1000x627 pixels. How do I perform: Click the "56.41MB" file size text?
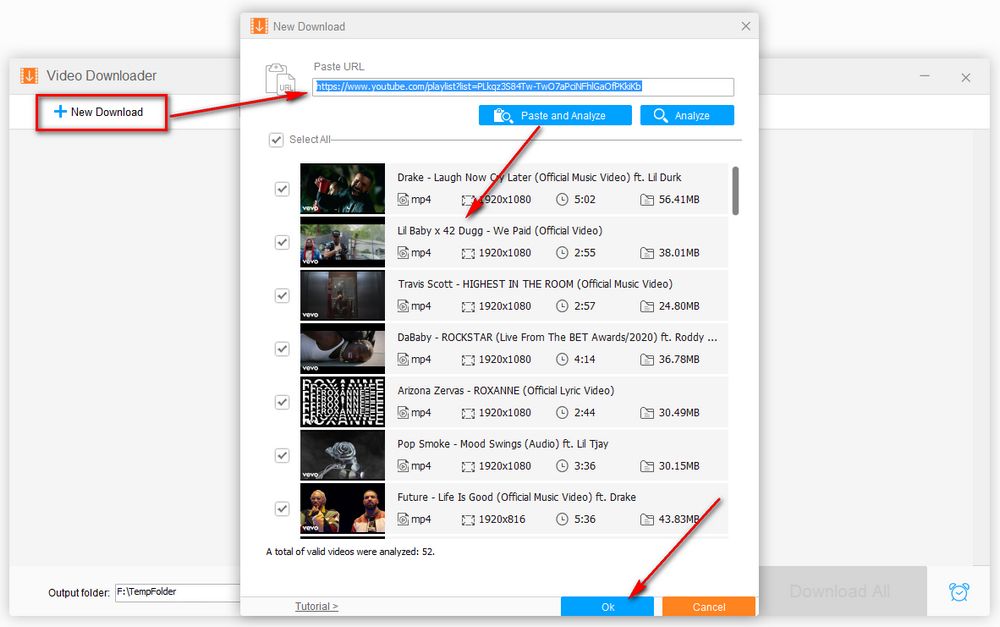(679, 200)
